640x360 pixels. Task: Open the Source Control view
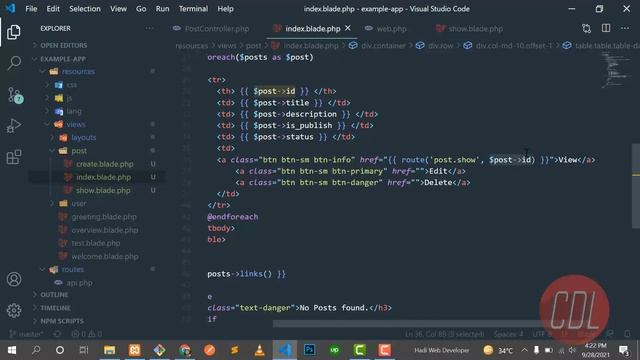coord(15,95)
